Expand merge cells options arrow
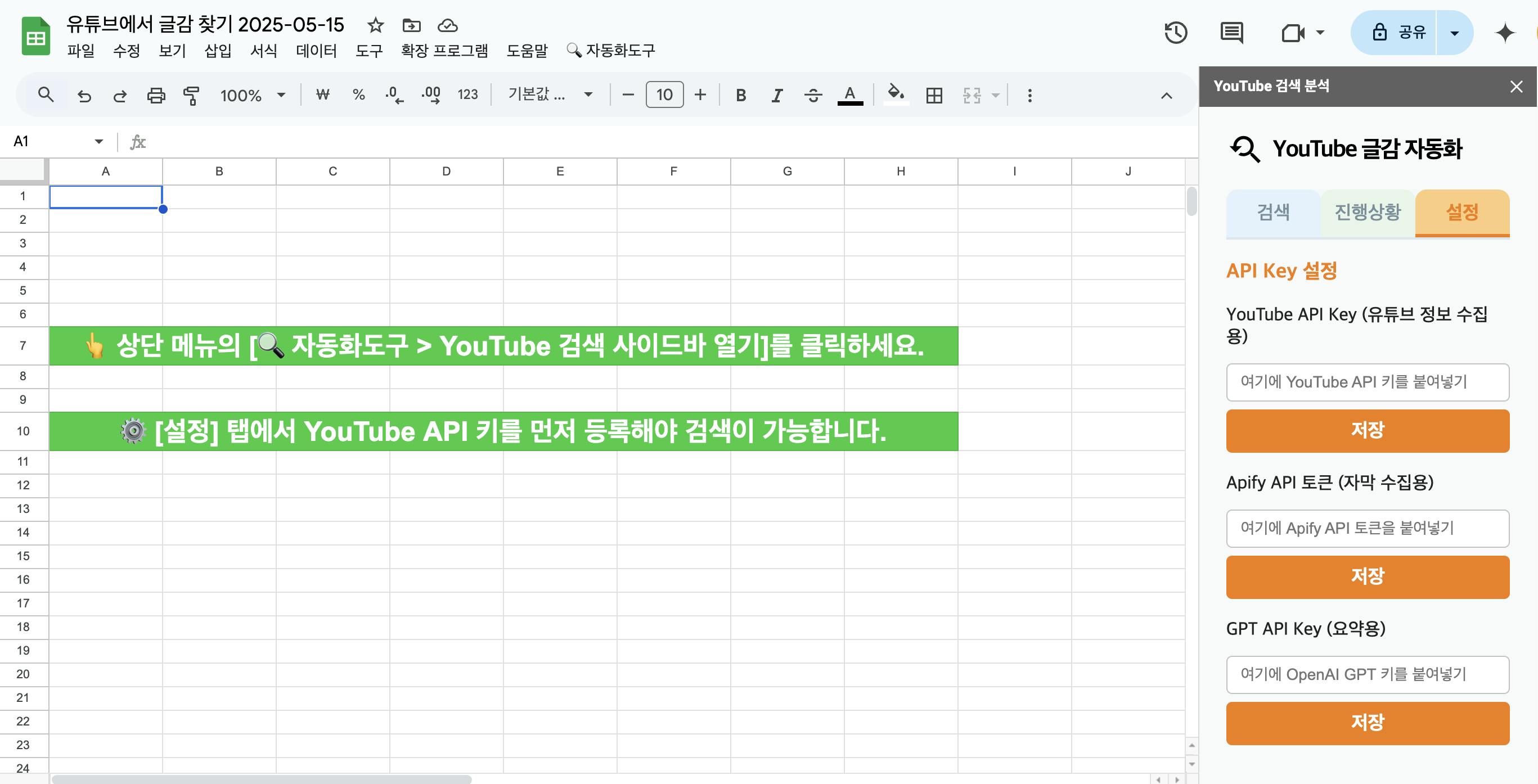Screen dimensions: 1538x784 pyautogui.click(x=995, y=95)
